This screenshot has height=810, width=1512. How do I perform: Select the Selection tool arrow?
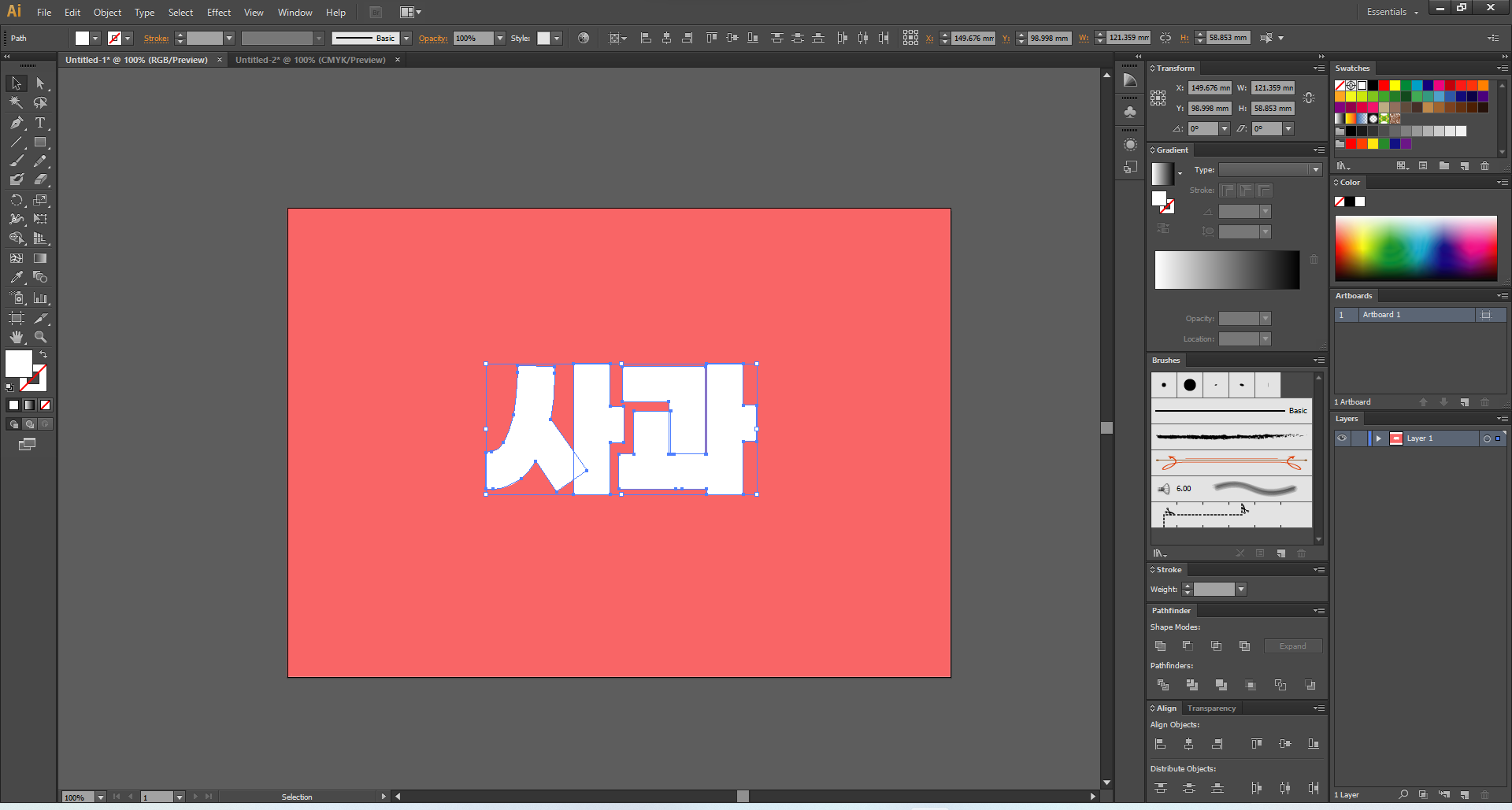pyautogui.click(x=17, y=83)
